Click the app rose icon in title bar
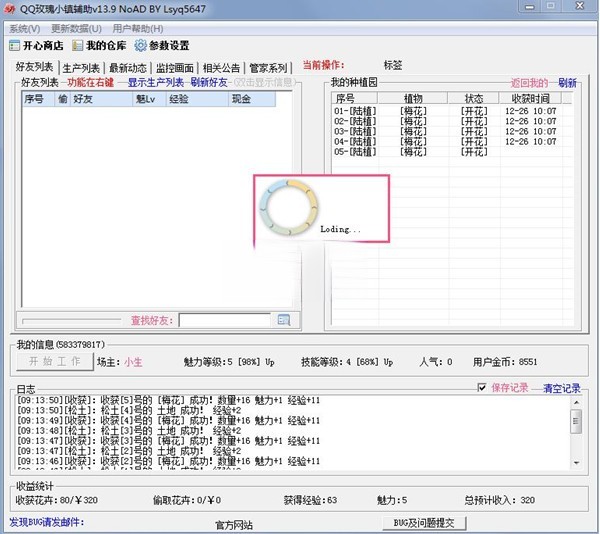 [9, 9]
